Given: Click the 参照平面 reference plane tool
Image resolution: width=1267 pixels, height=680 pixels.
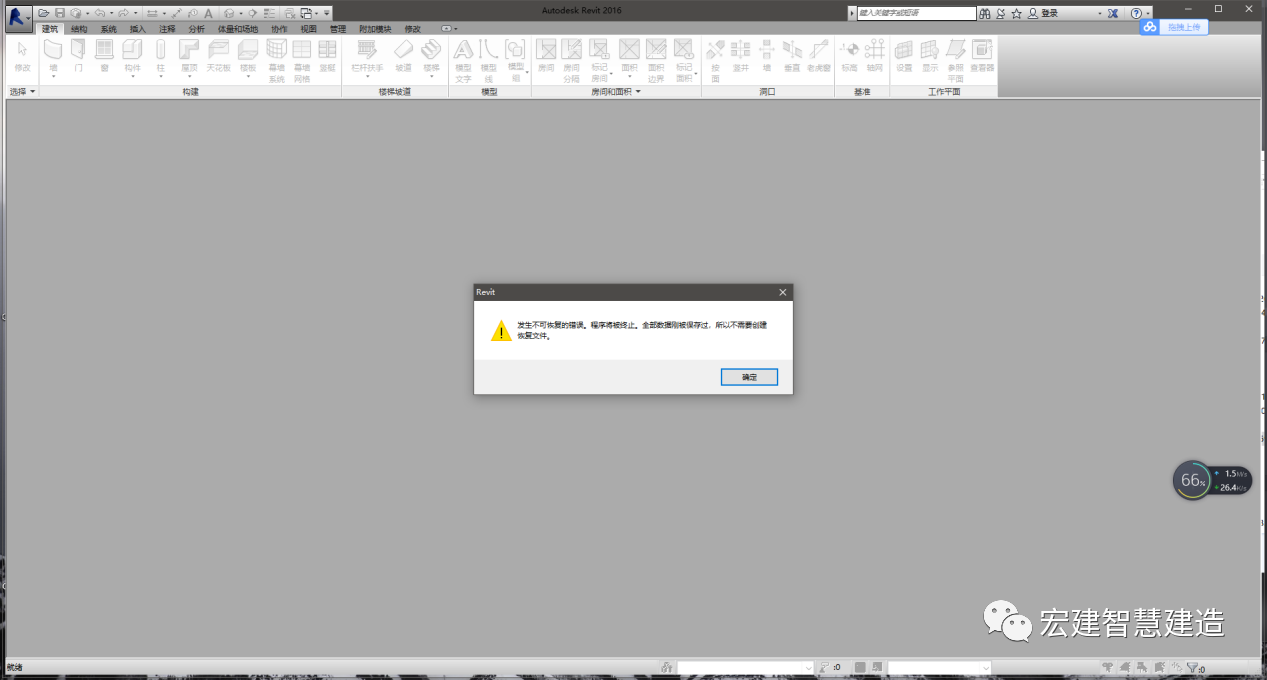Looking at the screenshot, I should (956, 59).
